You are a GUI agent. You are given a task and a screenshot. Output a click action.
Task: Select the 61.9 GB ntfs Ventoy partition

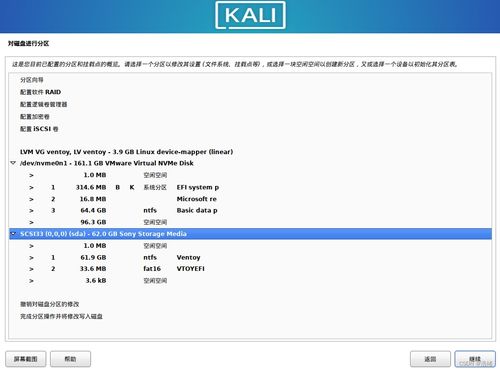tap(250, 257)
